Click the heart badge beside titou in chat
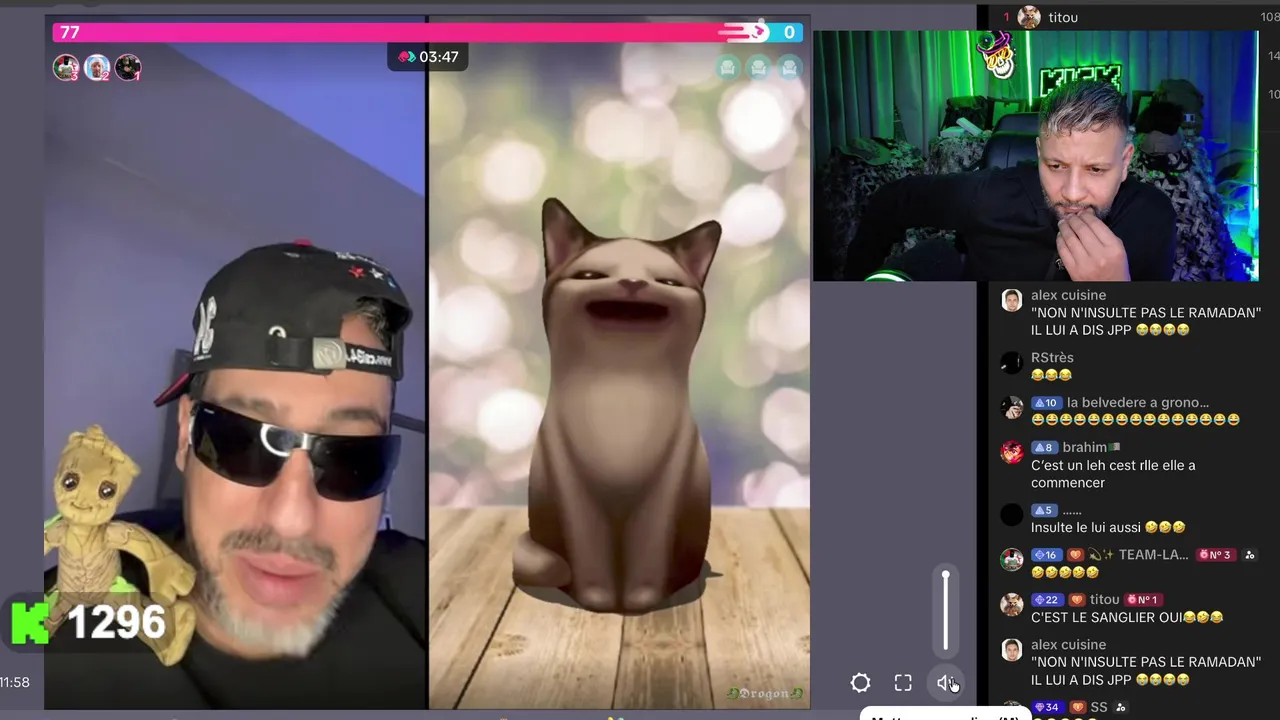Screen dimensions: 1280x720 1076,599
